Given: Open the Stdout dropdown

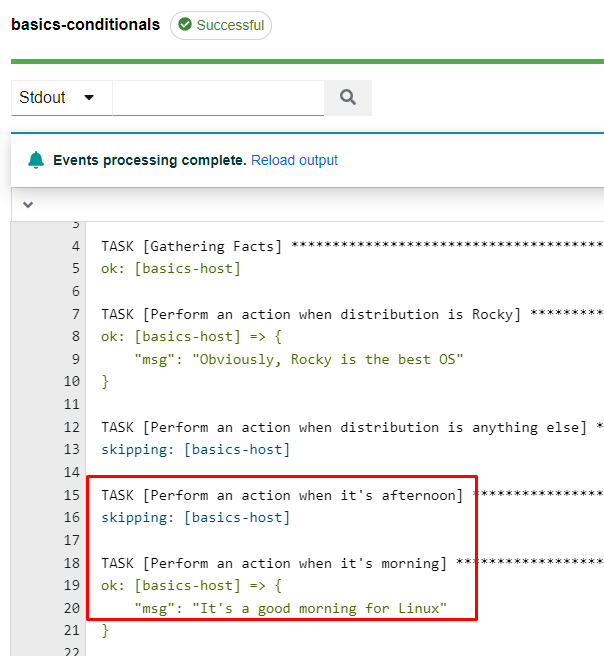Looking at the screenshot, I should pos(58,98).
